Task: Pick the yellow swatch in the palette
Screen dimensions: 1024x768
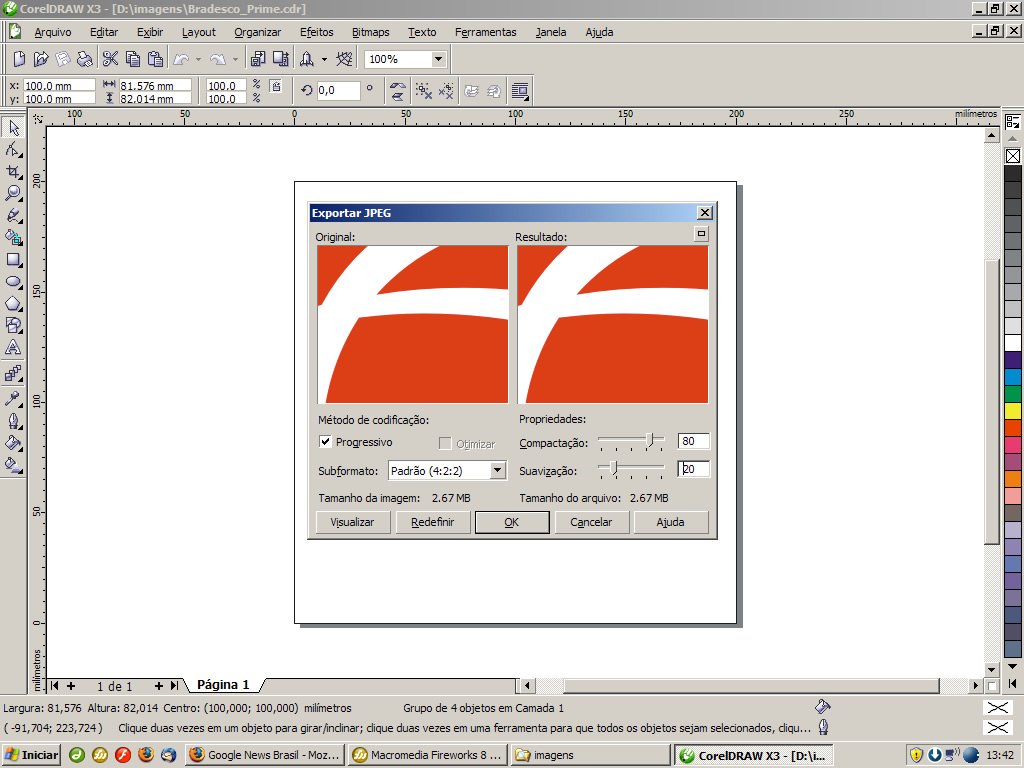Action: [x=1013, y=411]
